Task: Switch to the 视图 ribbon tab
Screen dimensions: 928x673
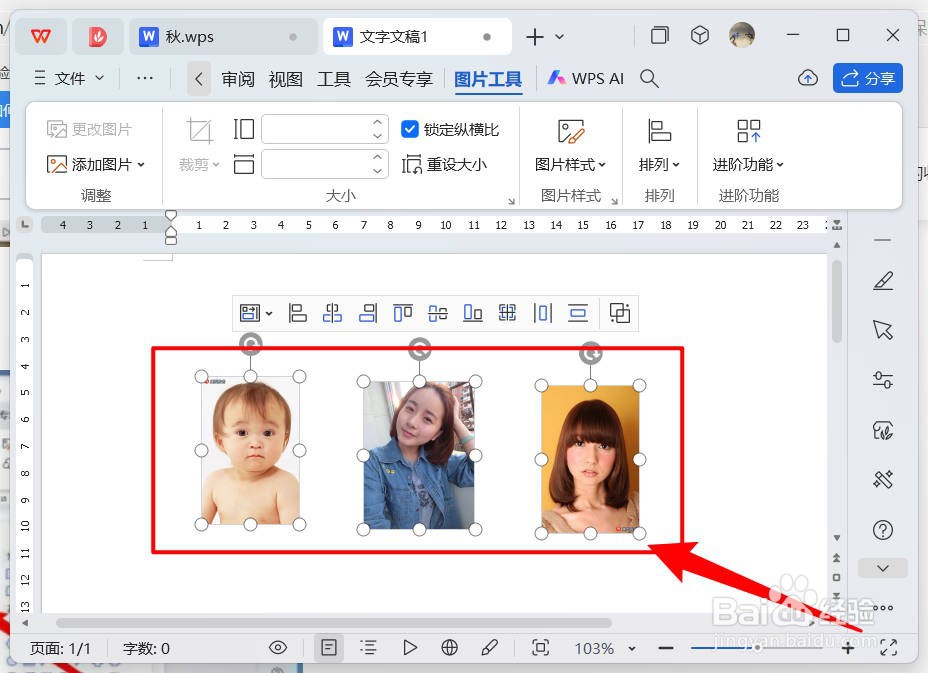Action: (x=285, y=79)
